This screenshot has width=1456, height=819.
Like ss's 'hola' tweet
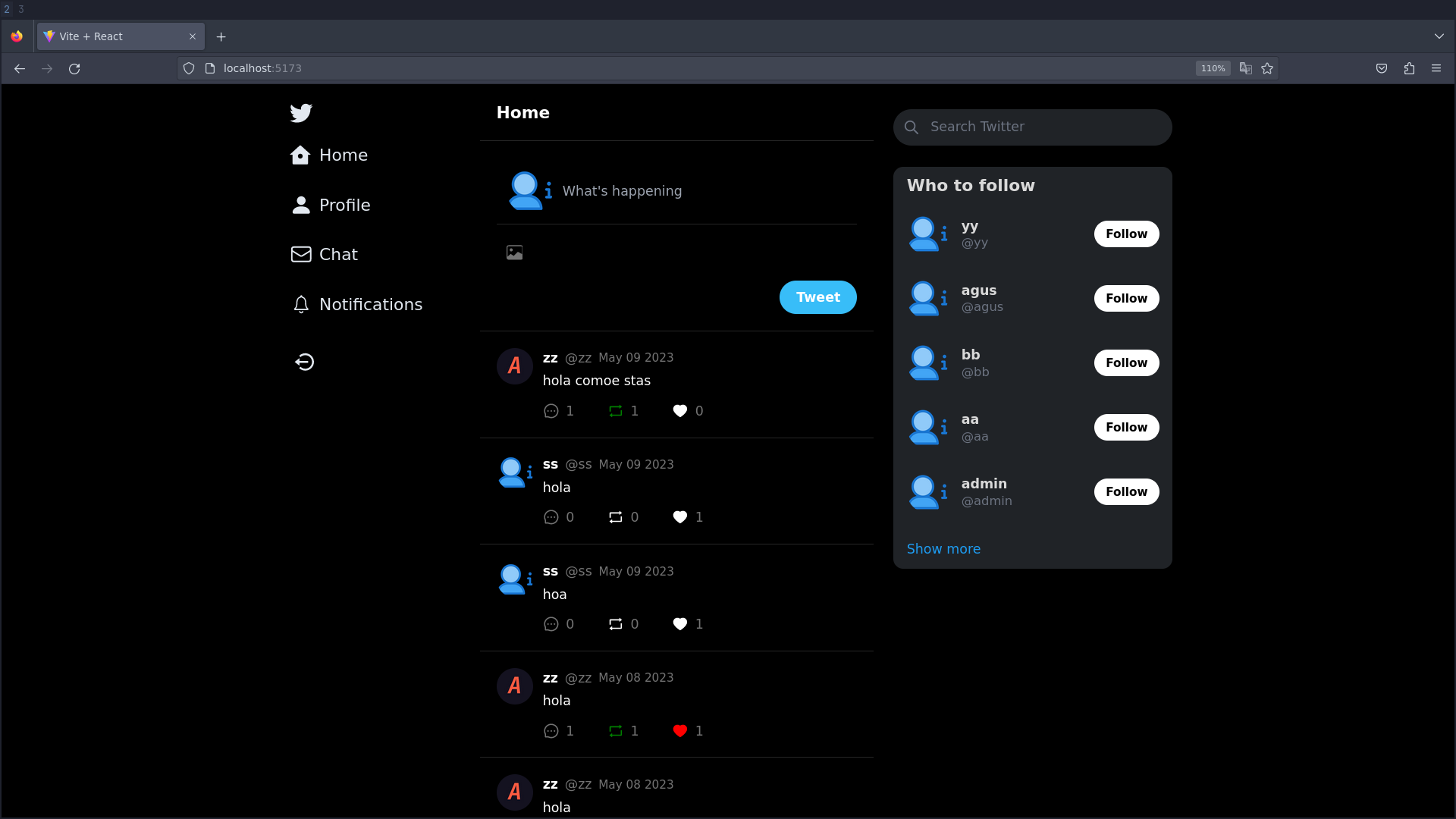tap(679, 516)
